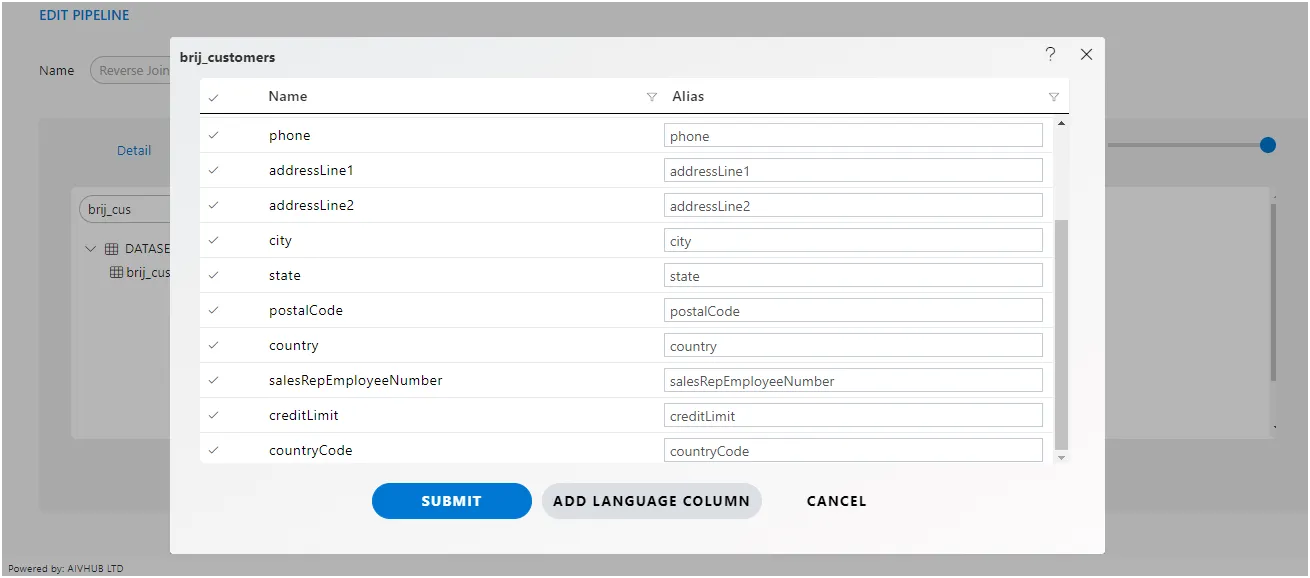Uncheck the phone column row
Screen dimensions: 1310x578
click(x=214, y=135)
